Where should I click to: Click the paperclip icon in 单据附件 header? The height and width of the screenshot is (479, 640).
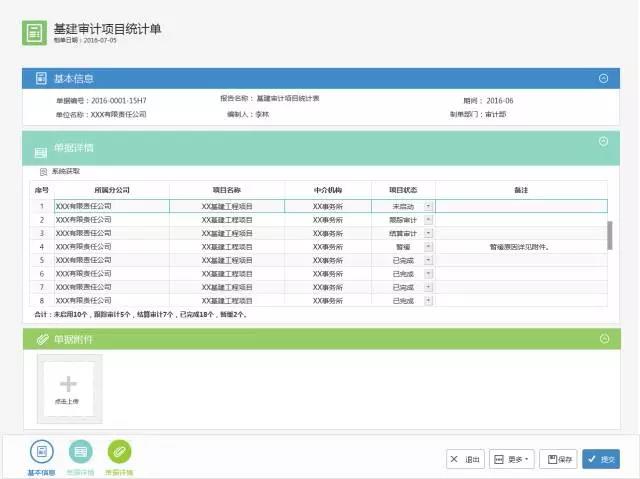pyautogui.click(x=41, y=340)
